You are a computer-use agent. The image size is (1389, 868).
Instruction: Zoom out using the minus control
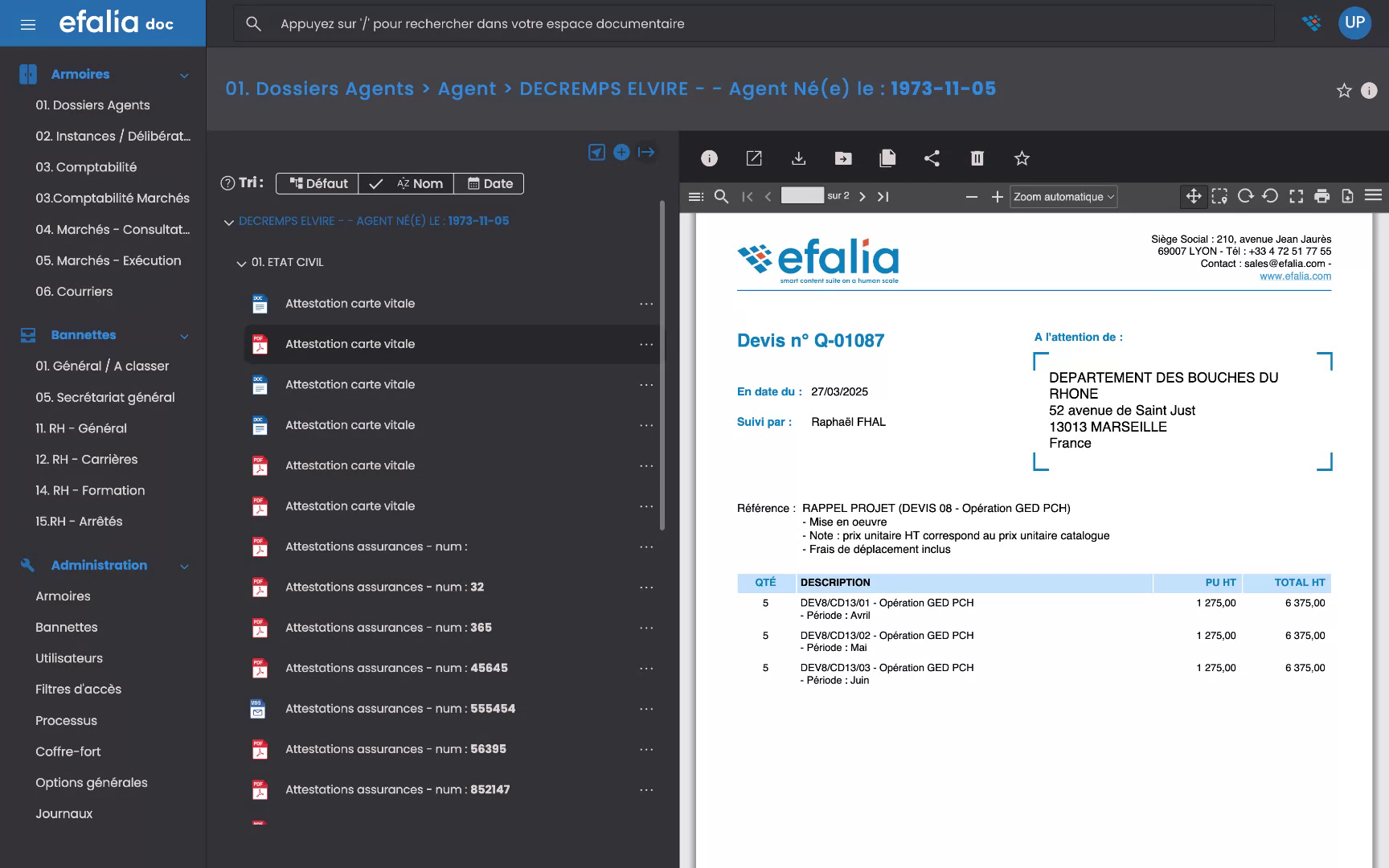click(972, 196)
